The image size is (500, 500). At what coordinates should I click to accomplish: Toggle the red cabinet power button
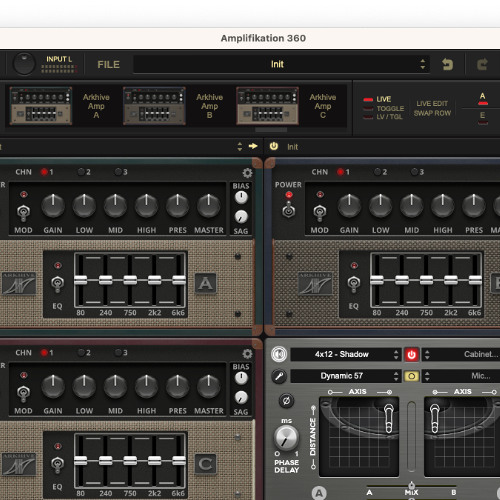(x=412, y=354)
